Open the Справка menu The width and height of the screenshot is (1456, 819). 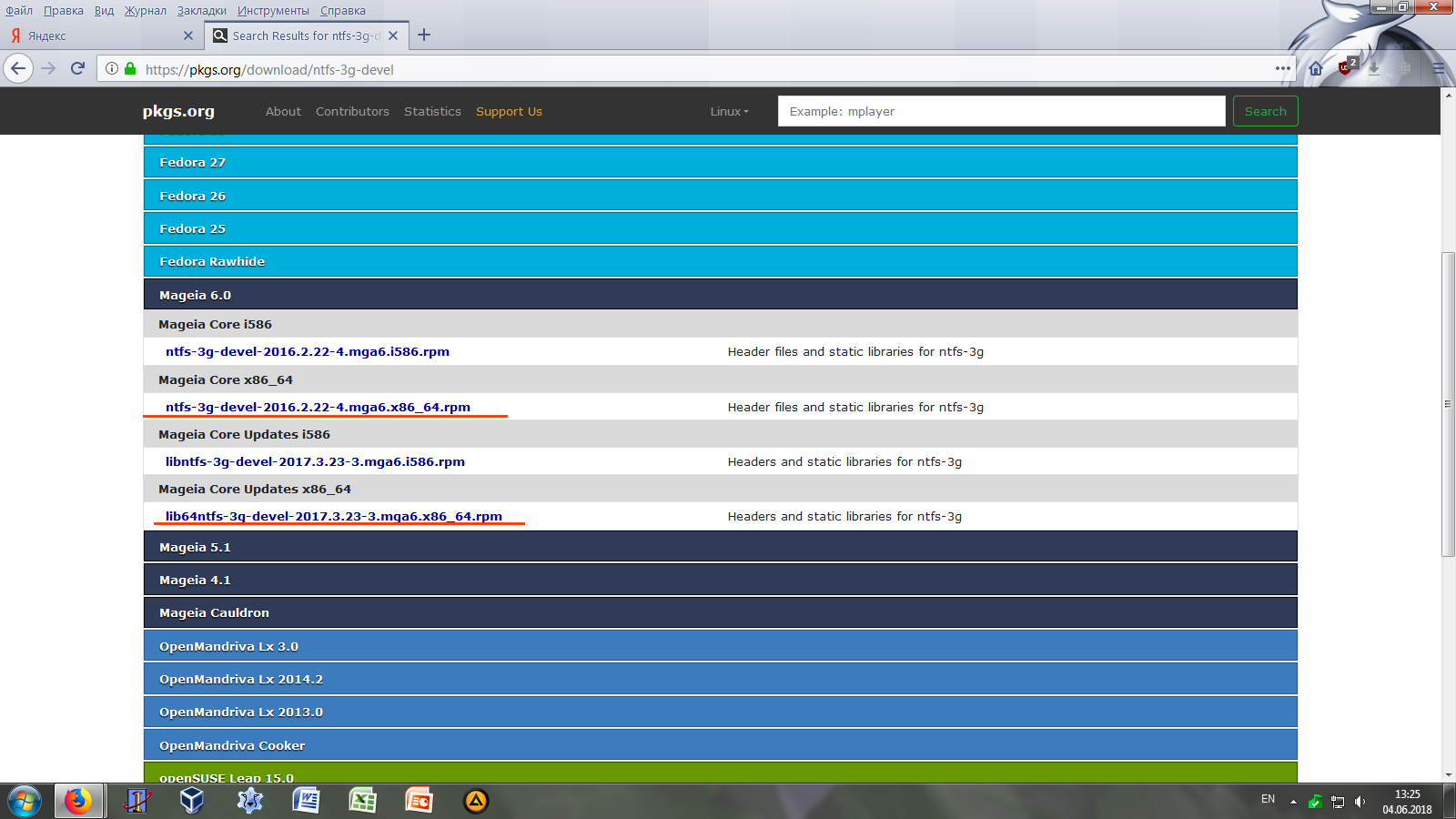click(x=343, y=11)
